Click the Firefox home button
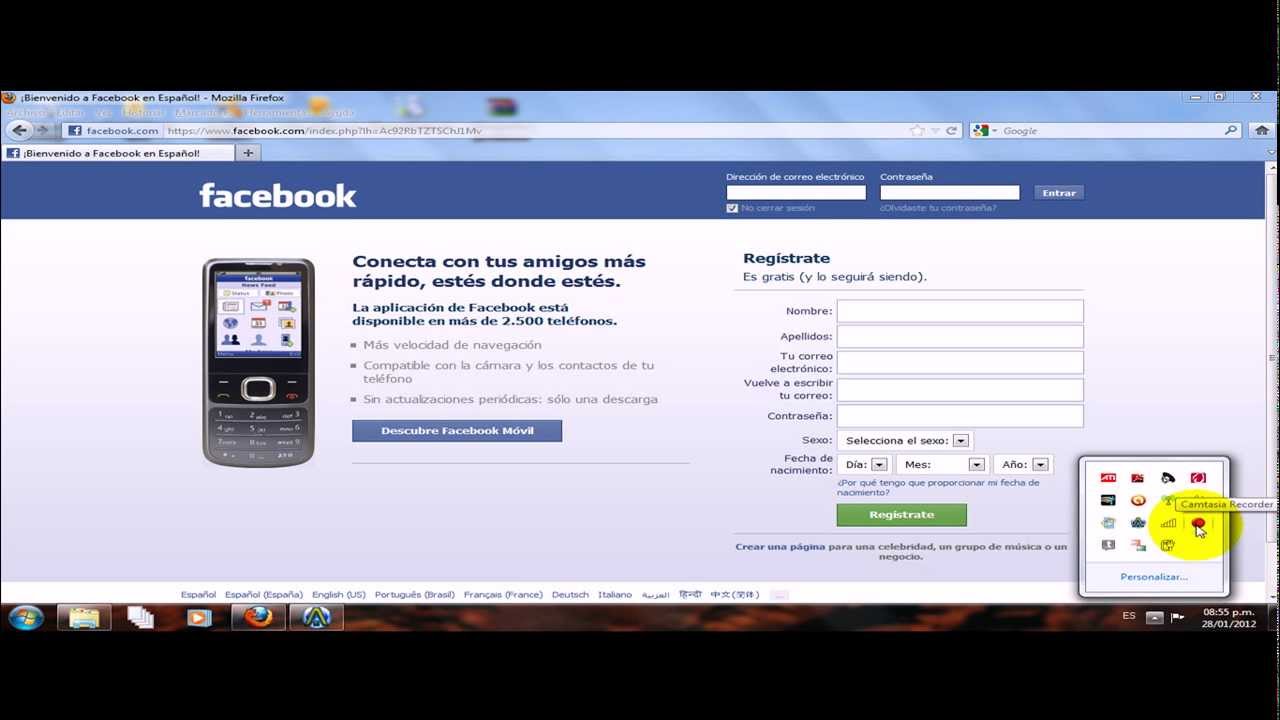 click(1261, 130)
